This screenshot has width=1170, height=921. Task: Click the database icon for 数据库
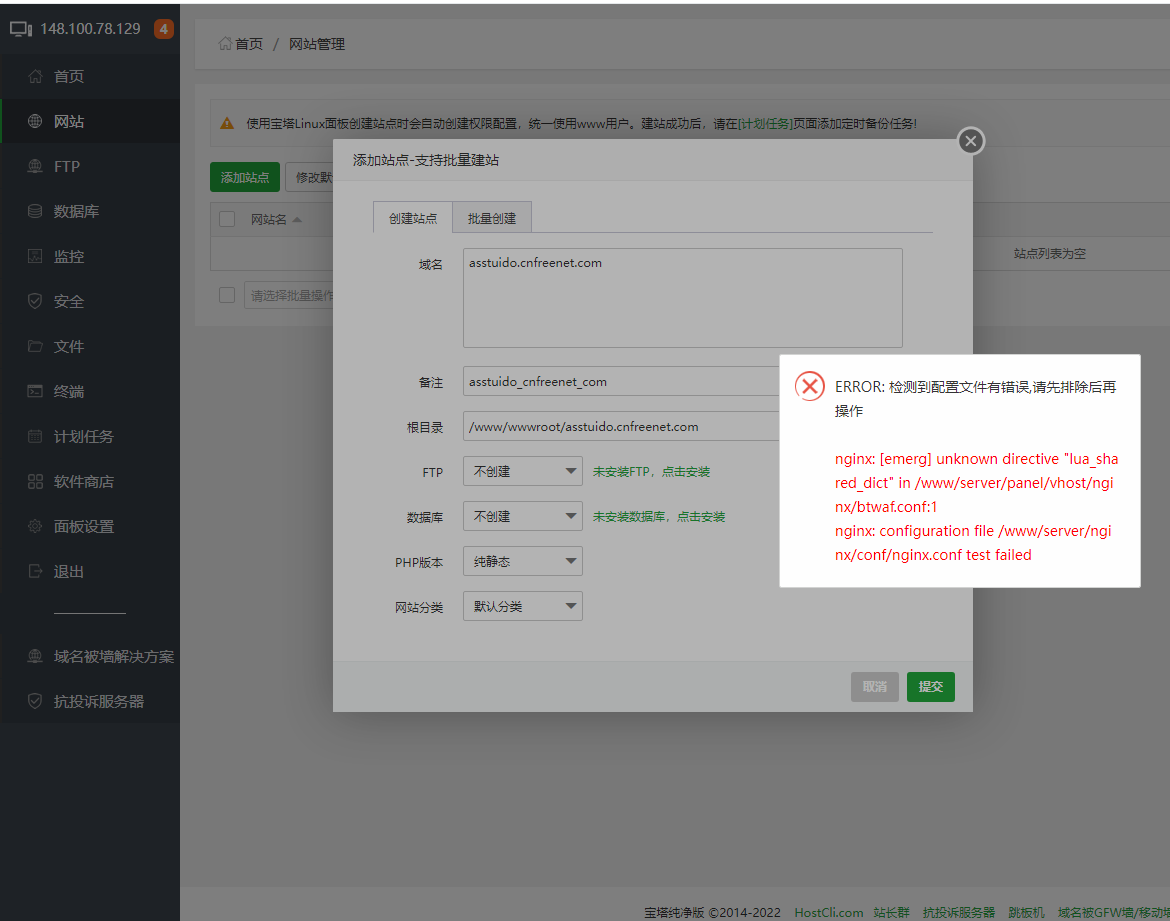coord(35,211)
